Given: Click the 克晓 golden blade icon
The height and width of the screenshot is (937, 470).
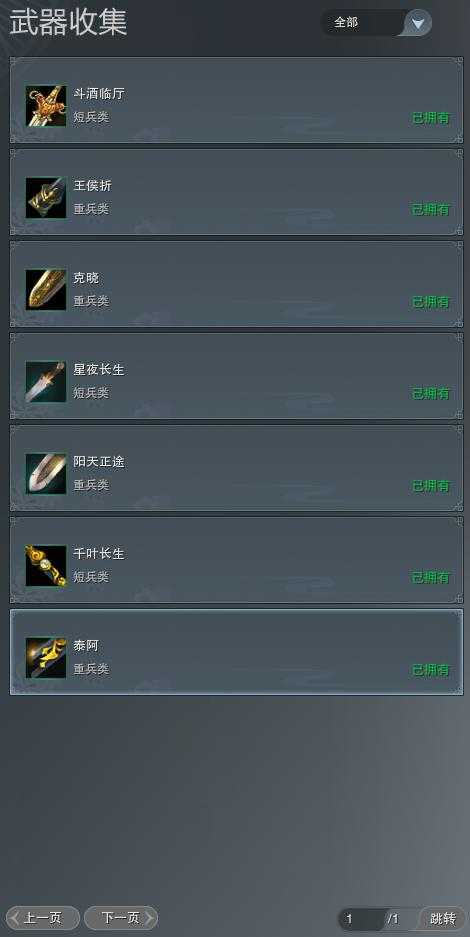Looking at the screenshot, I should point(46,290).
